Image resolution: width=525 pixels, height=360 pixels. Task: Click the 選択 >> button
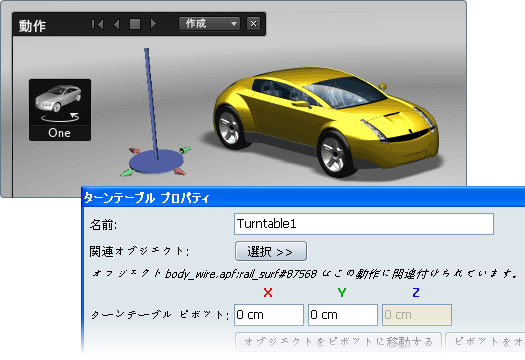coord(271,251)
